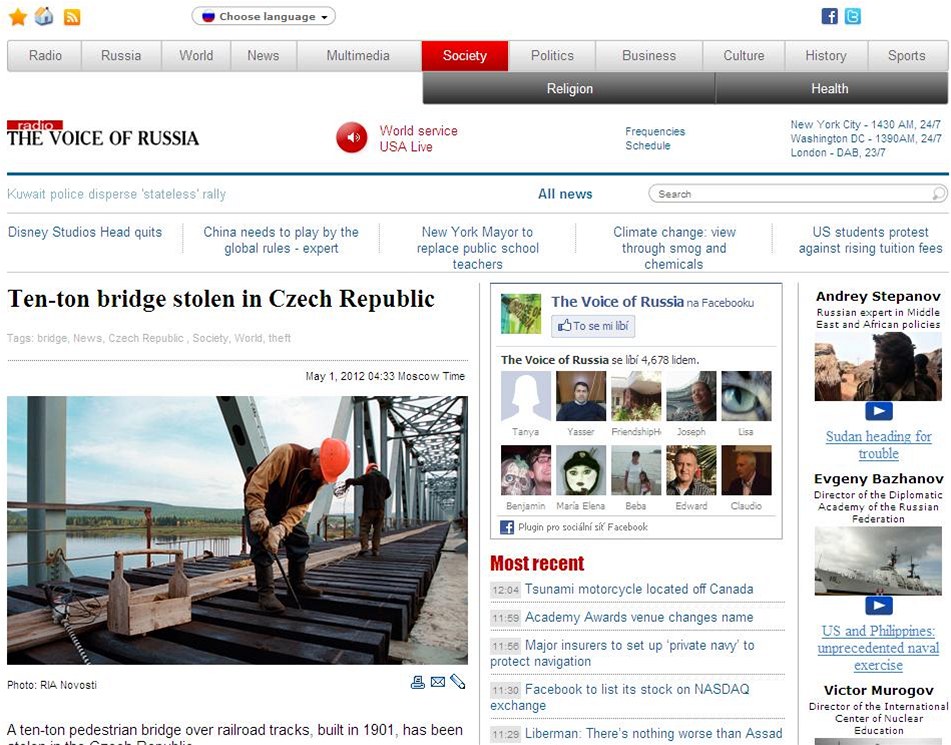Viewport: 951px width, 745px height.
Task: Click the bridge workers article photo
Action: (237, 530)
